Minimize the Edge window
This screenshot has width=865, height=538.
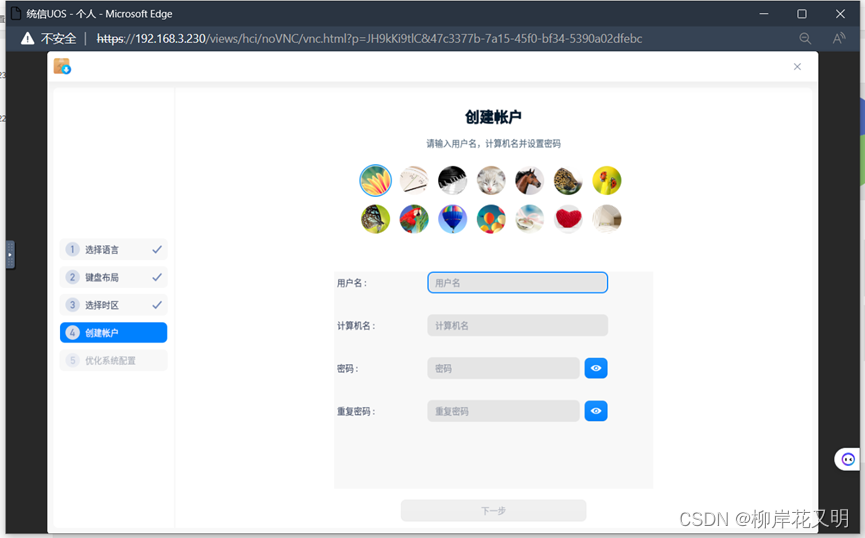pyautogui.click(x=764, y=14)
